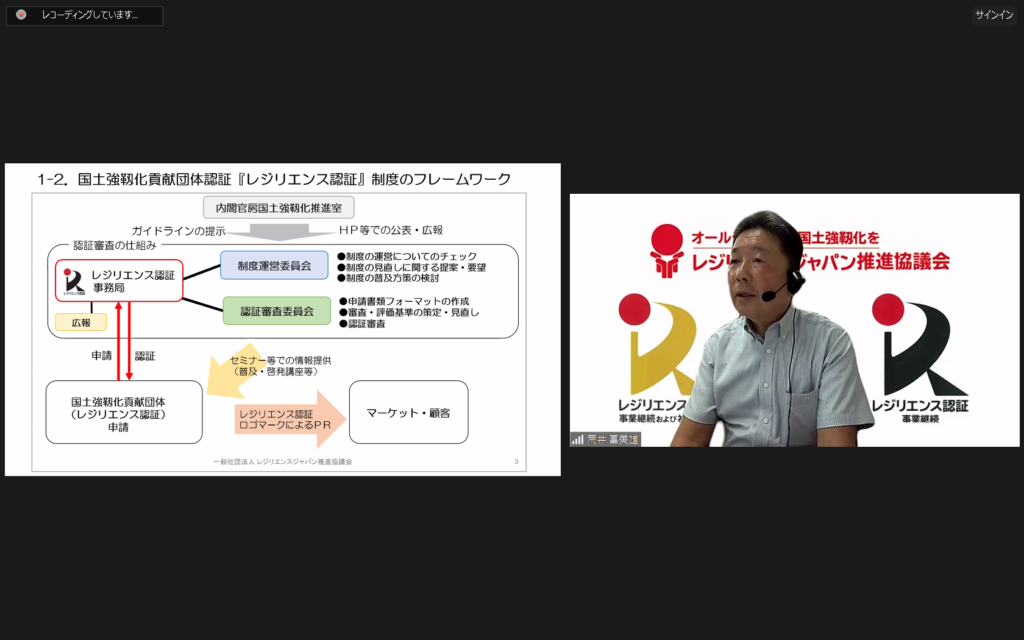Viewport: 1024px width, 640px height.
Task: Click the 認証審査の仕組み heading
Action: pyautogui.click(x=115, y=246)
